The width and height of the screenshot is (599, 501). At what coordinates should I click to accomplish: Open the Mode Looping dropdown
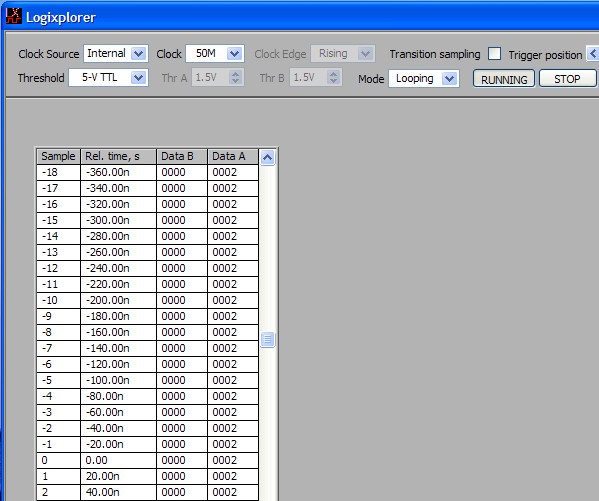point(450,79)
